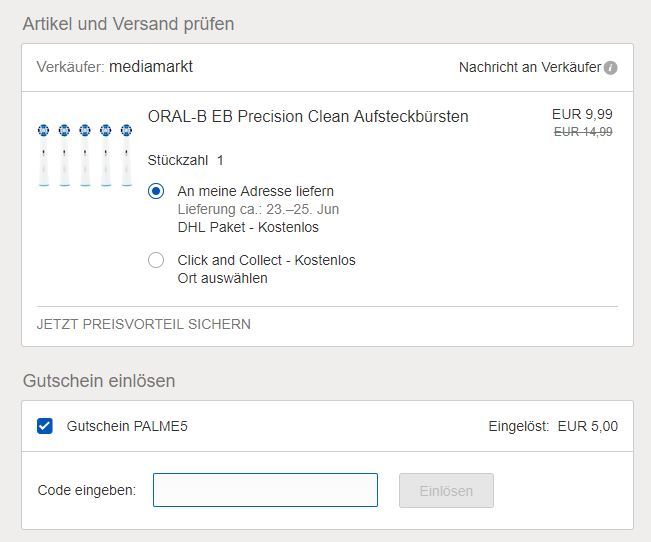Click the Einlösen button

pyautogui.click(x=446, y=490)
